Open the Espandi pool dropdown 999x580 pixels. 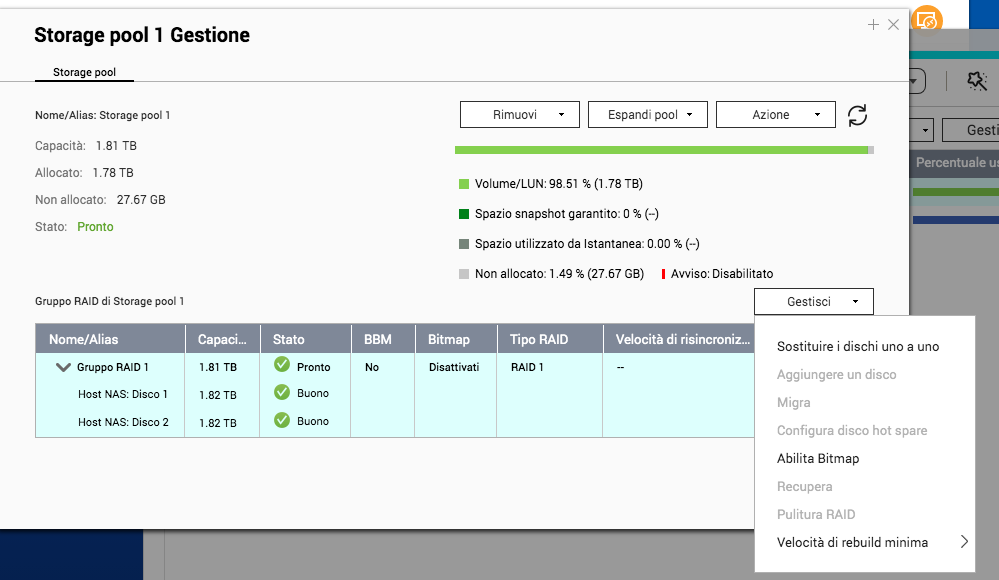tap(648, 115)
